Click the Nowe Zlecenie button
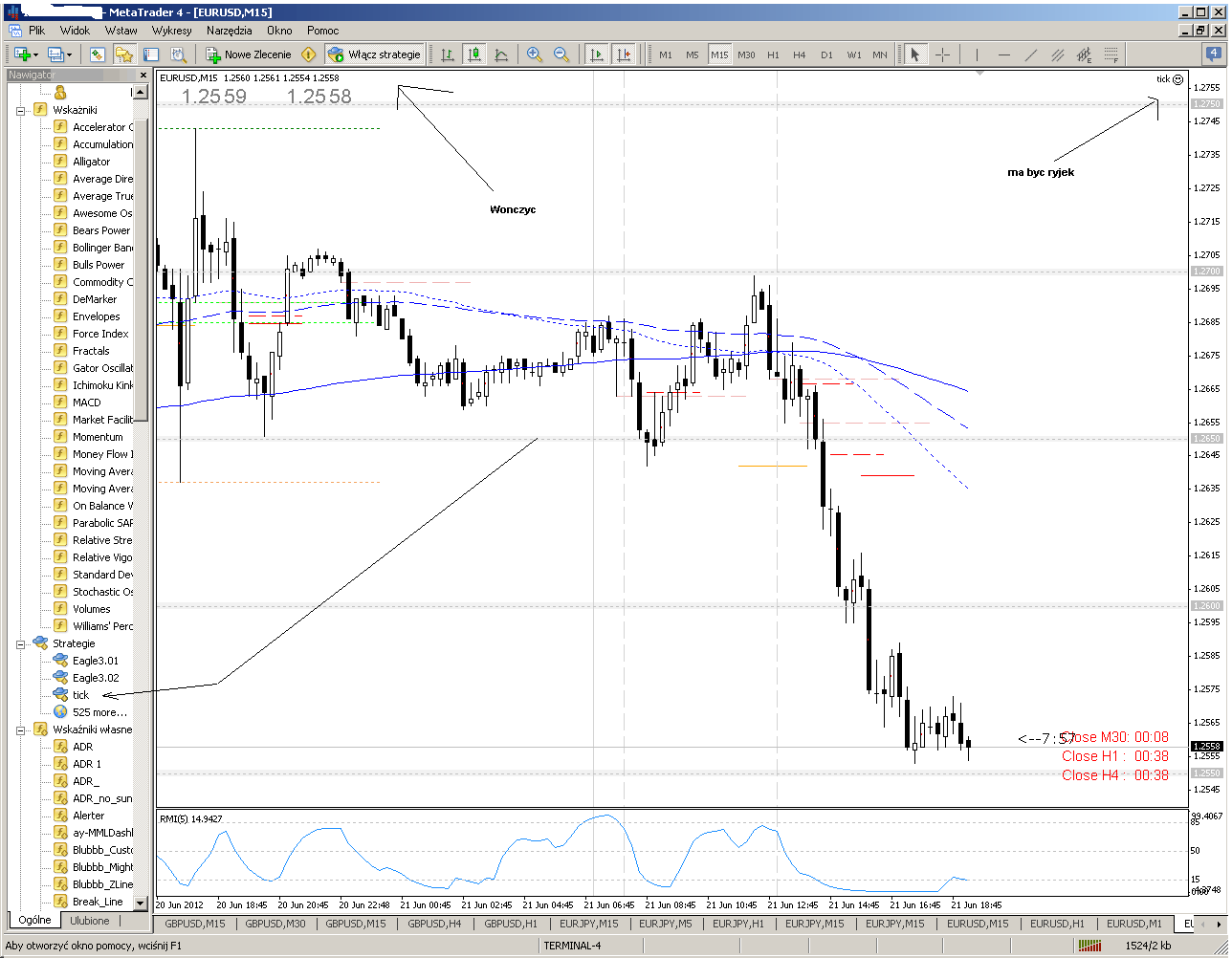This screenshot has width=1232, height=958. (x=248, y=54)
